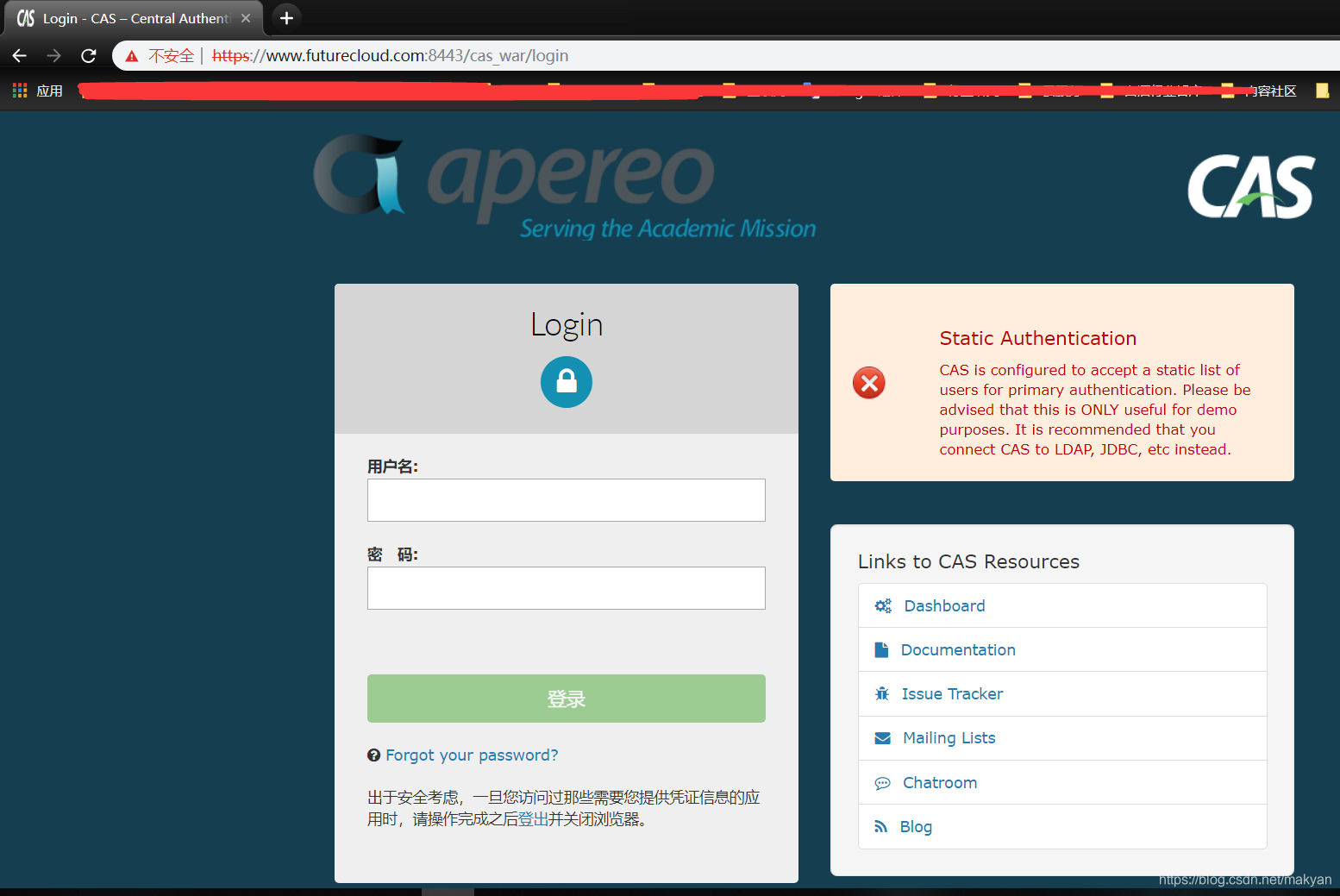Open the Issue Tracker link

[952, 694]
